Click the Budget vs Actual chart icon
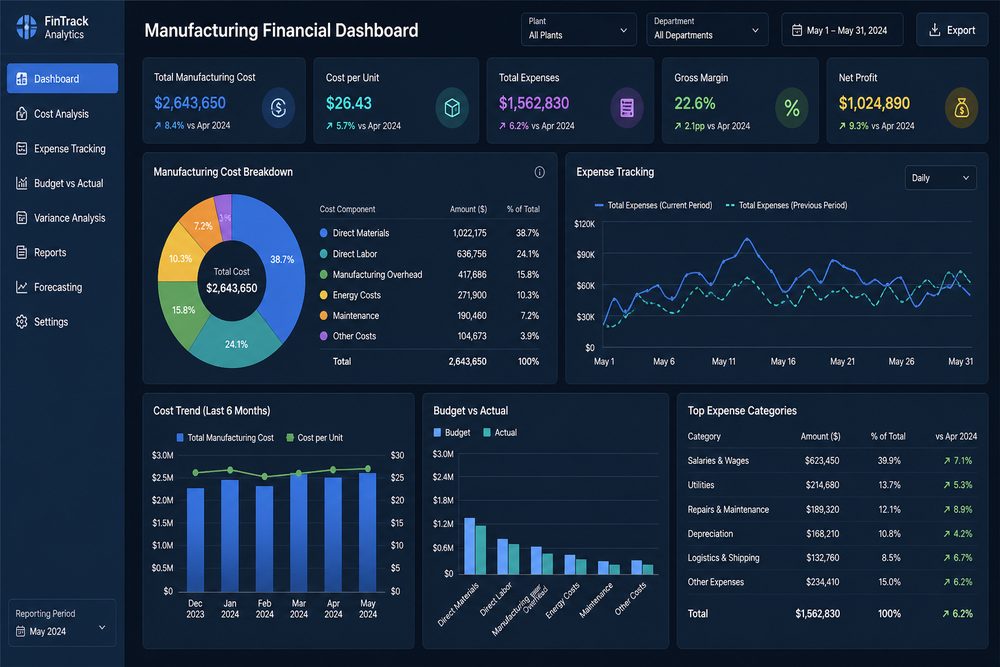Viewport: 1000px width, 667px height. [22, 183]
